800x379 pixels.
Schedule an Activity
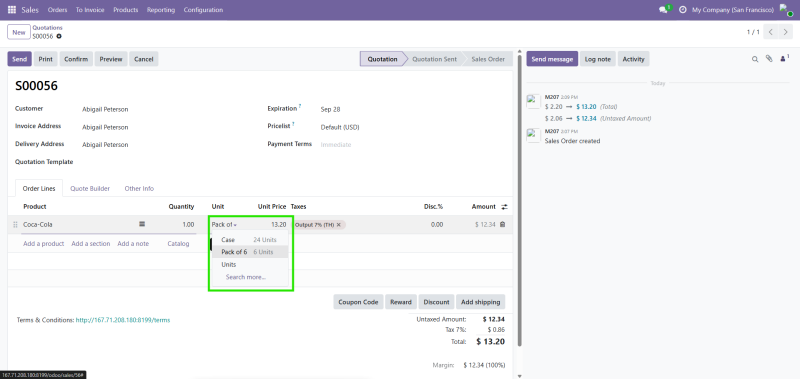click(634, 59)
